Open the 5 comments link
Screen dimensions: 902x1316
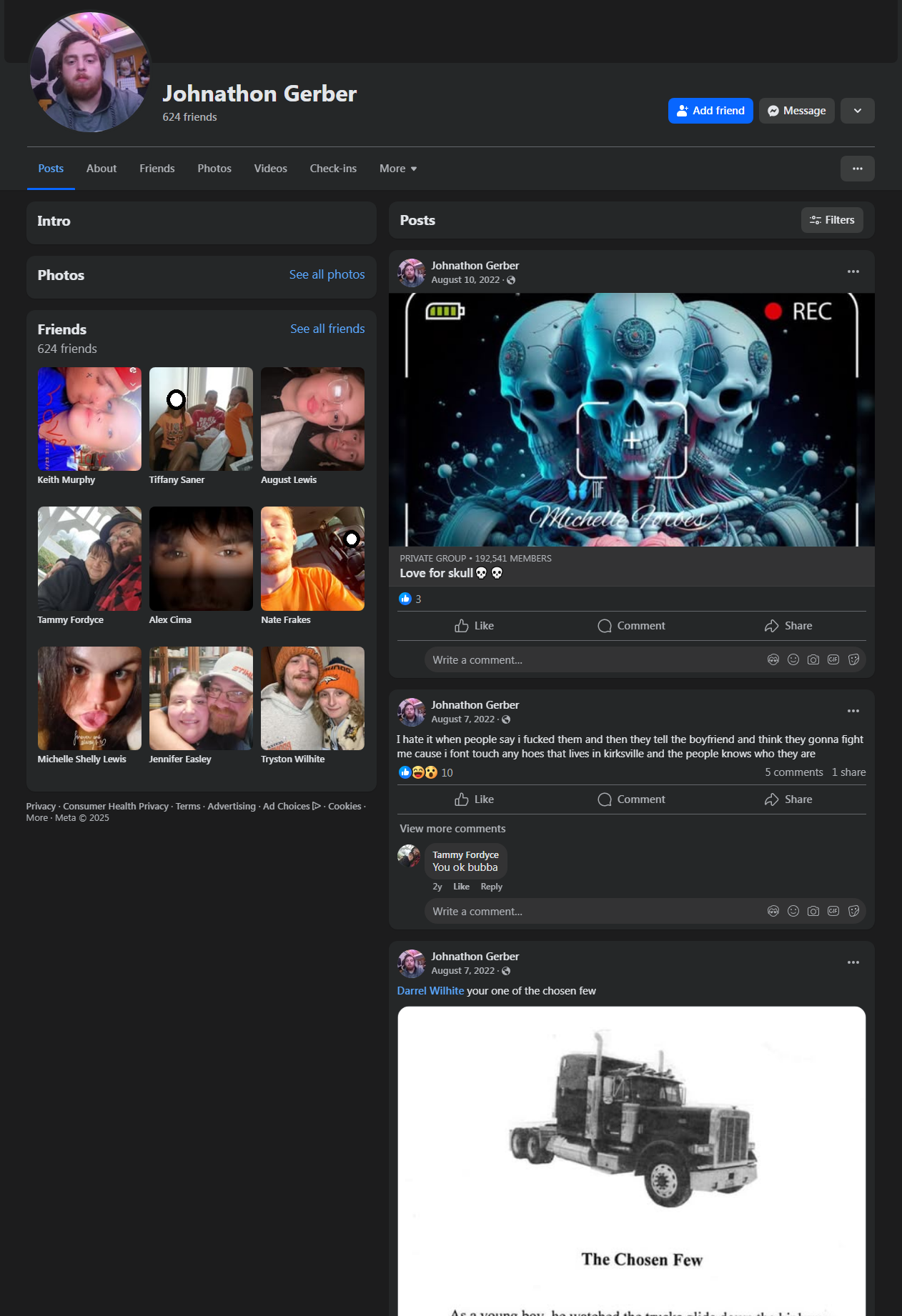(x=794, y=772)
